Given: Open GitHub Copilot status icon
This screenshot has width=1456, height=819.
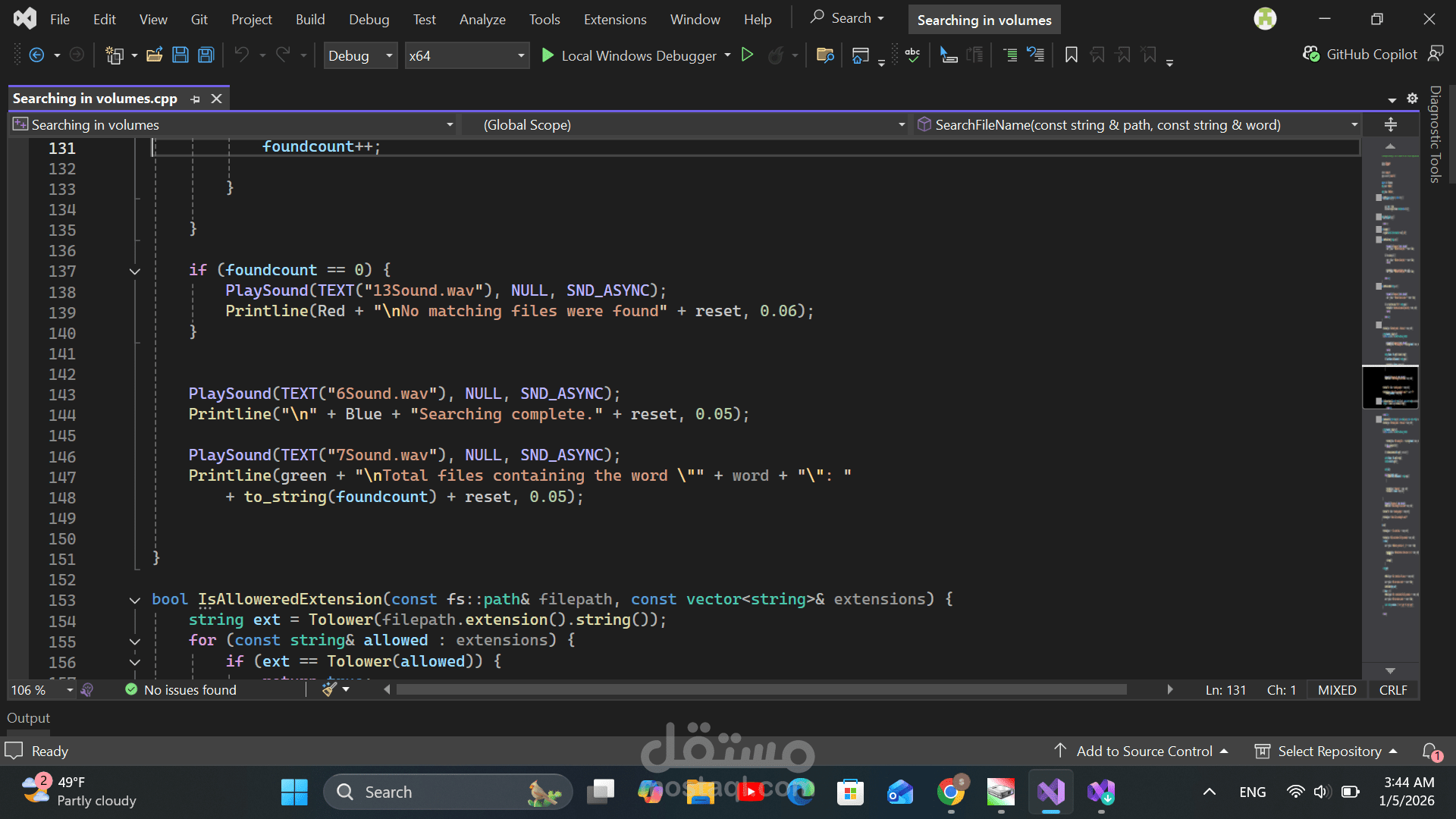Looking at the screenshot, I should [x=1311, y=55].
